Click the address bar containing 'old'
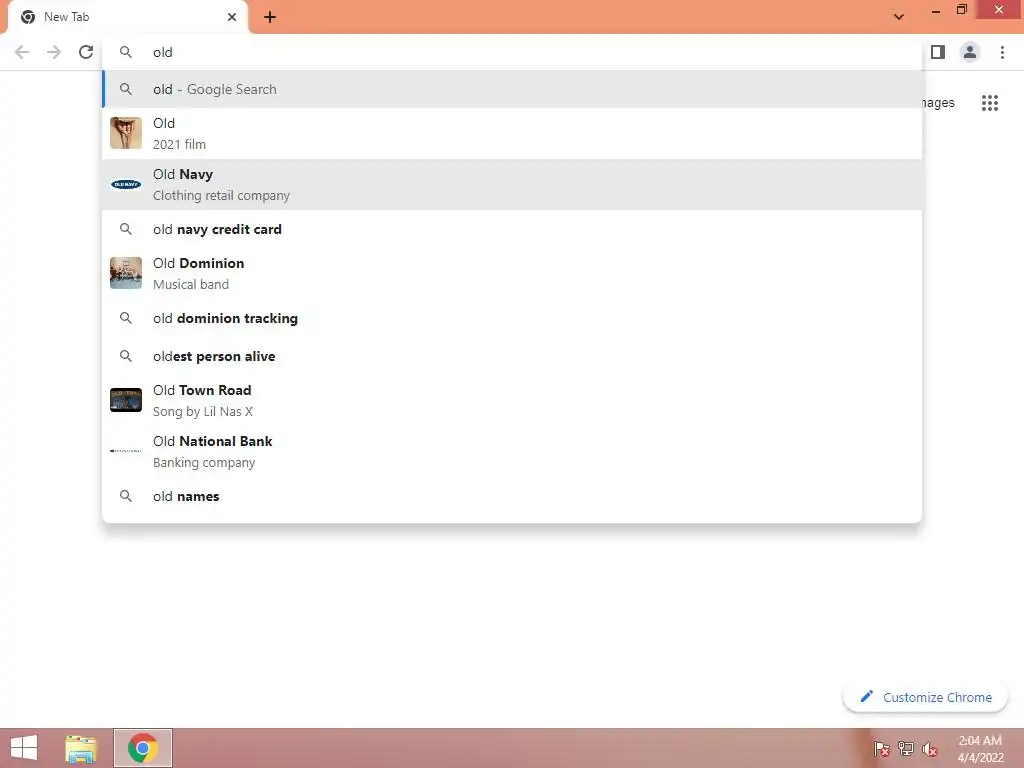 pyautogui.click(x=512, y=52)
